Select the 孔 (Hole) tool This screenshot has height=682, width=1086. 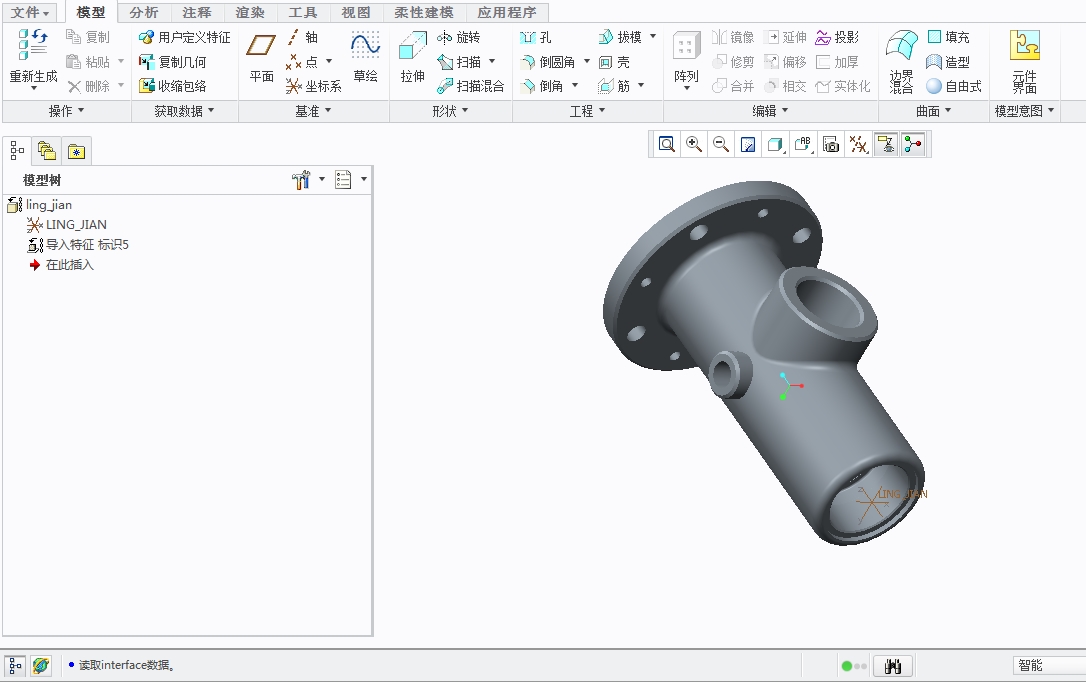pyautogui.click(x=536, y=37)
